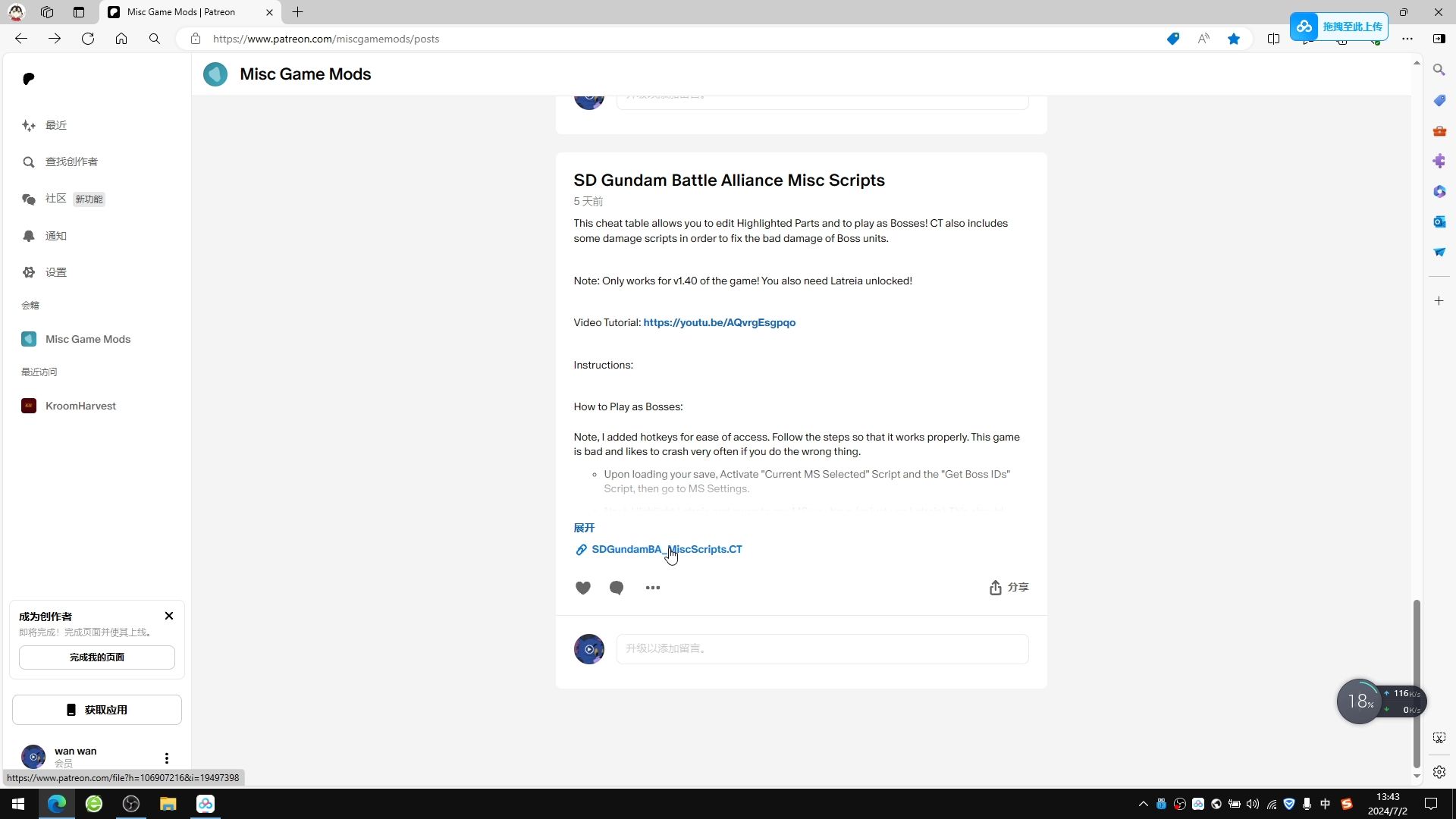Image resolution: width=1456 pixels, height=819 pixels.
Task: Click the 拖拽至此上传 upload widget
Action: [1339, 27]
